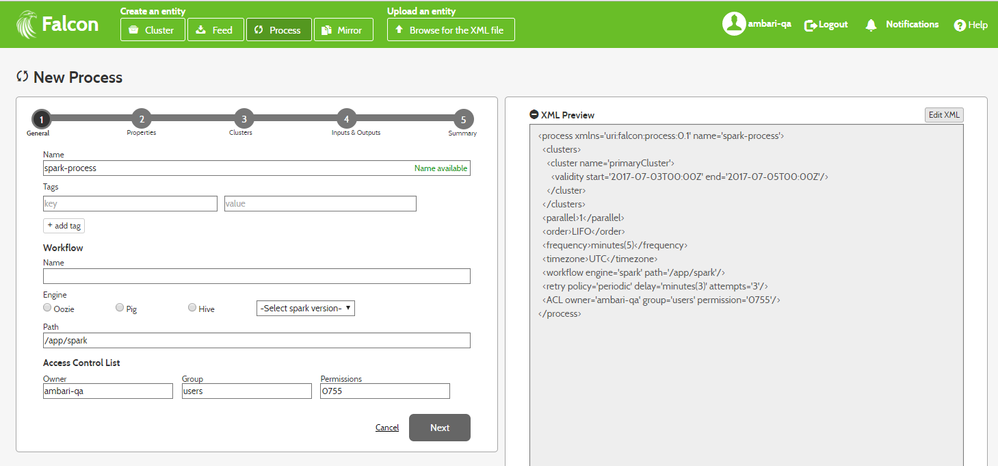Click the Falcon bird logo
Screen dimensions: 998x466
click(x=27, y=24)
